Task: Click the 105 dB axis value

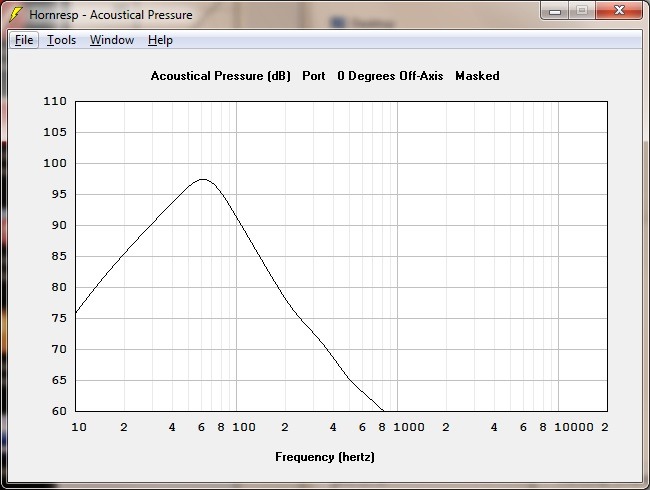Action: (x=55, y=132)
